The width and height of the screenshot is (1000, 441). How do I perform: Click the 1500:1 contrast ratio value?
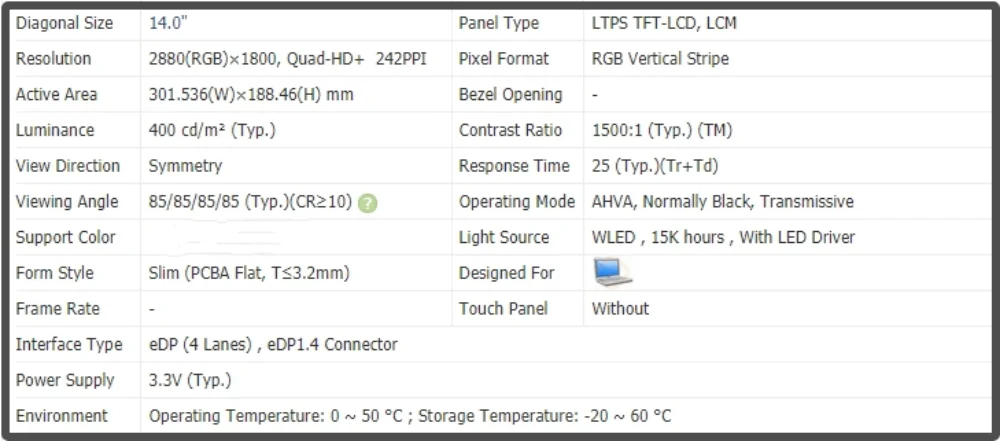[x=660, y=131]
